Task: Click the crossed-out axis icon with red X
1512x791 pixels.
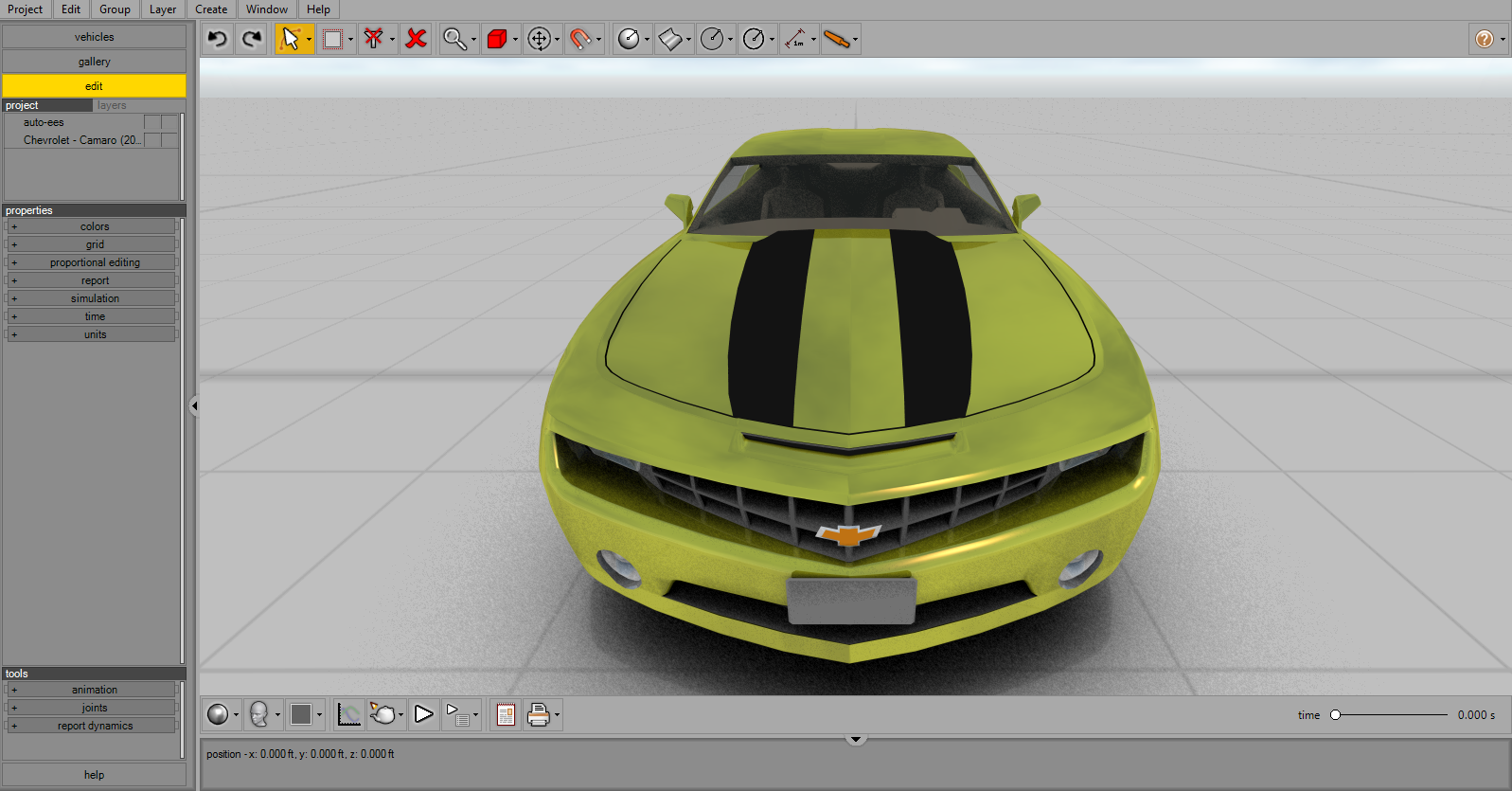Action: (x=374, y=39)
